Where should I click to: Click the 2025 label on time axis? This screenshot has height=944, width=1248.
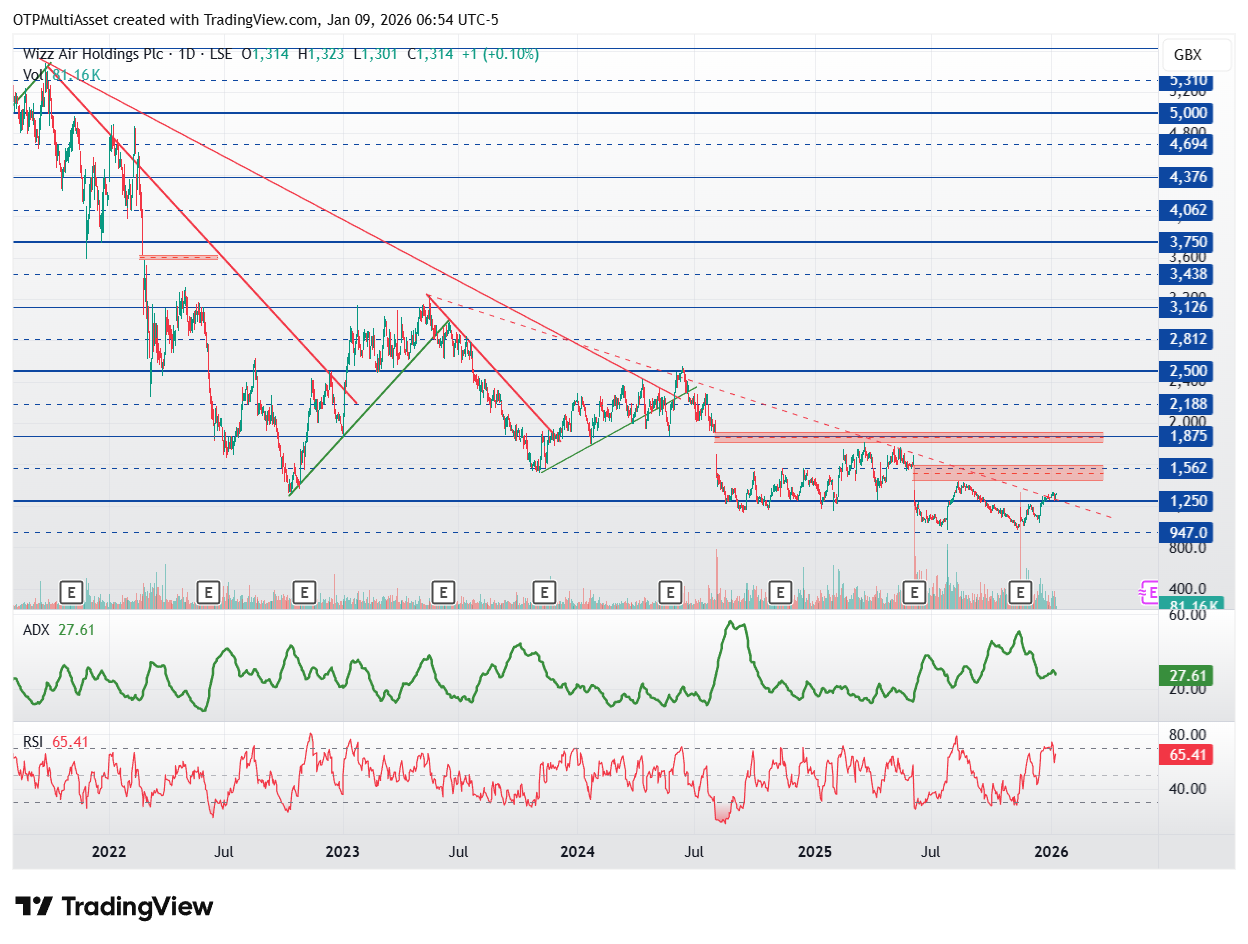click(x=814, y=852)
